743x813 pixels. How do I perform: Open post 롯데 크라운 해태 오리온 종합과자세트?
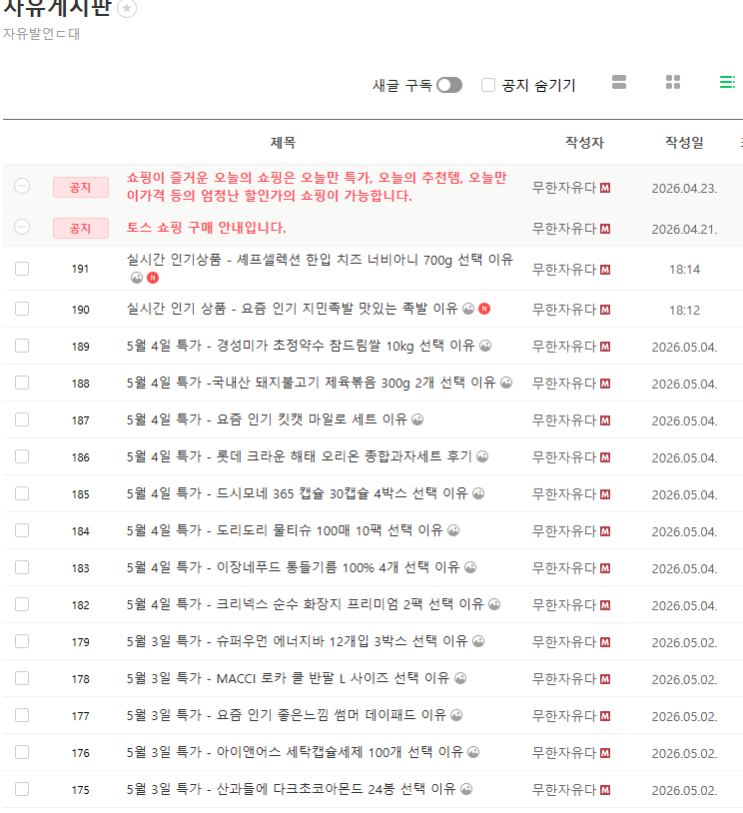point(300,457)
